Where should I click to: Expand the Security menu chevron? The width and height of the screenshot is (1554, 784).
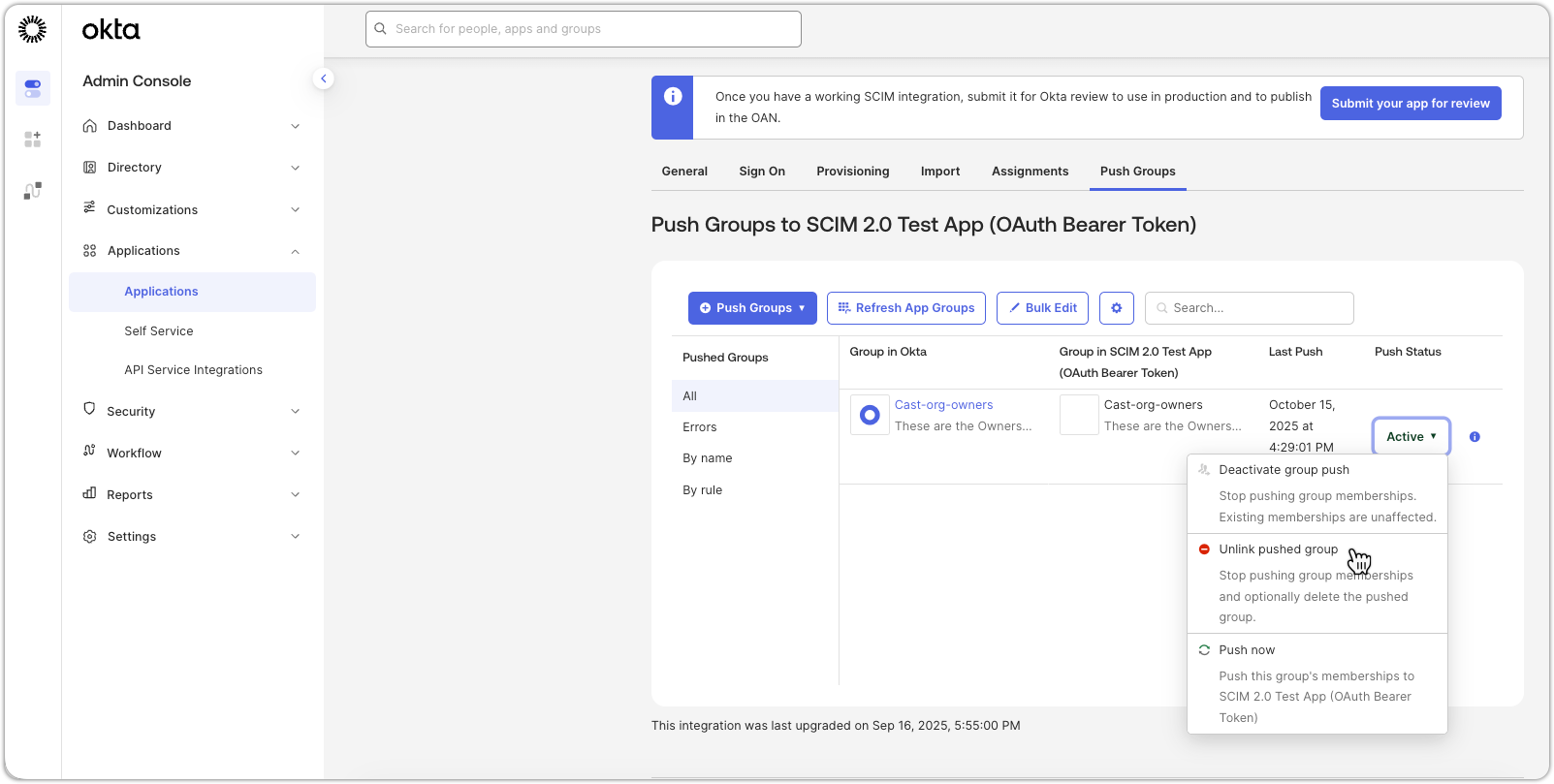click(296, 411)
